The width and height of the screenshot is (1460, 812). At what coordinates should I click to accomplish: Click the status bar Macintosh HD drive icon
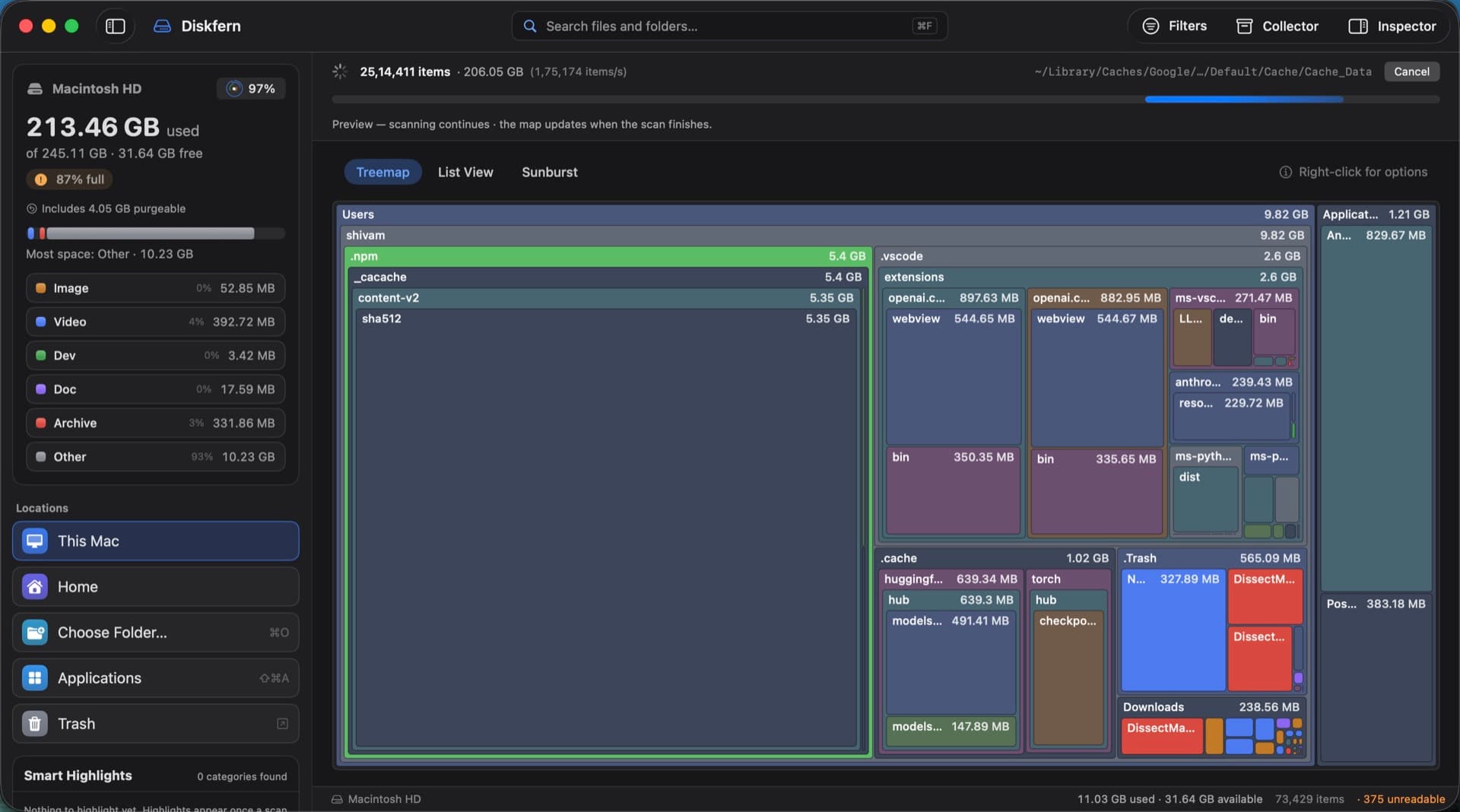[x=337, y=799]
